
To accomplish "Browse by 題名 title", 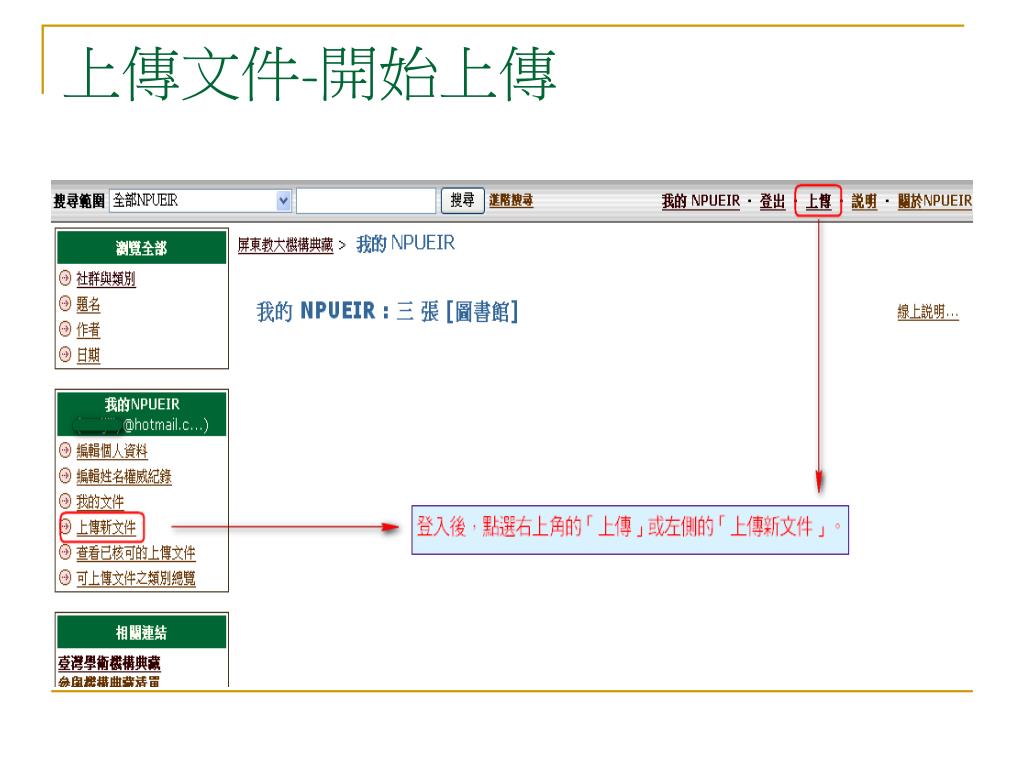I will (x=88, y=304).
